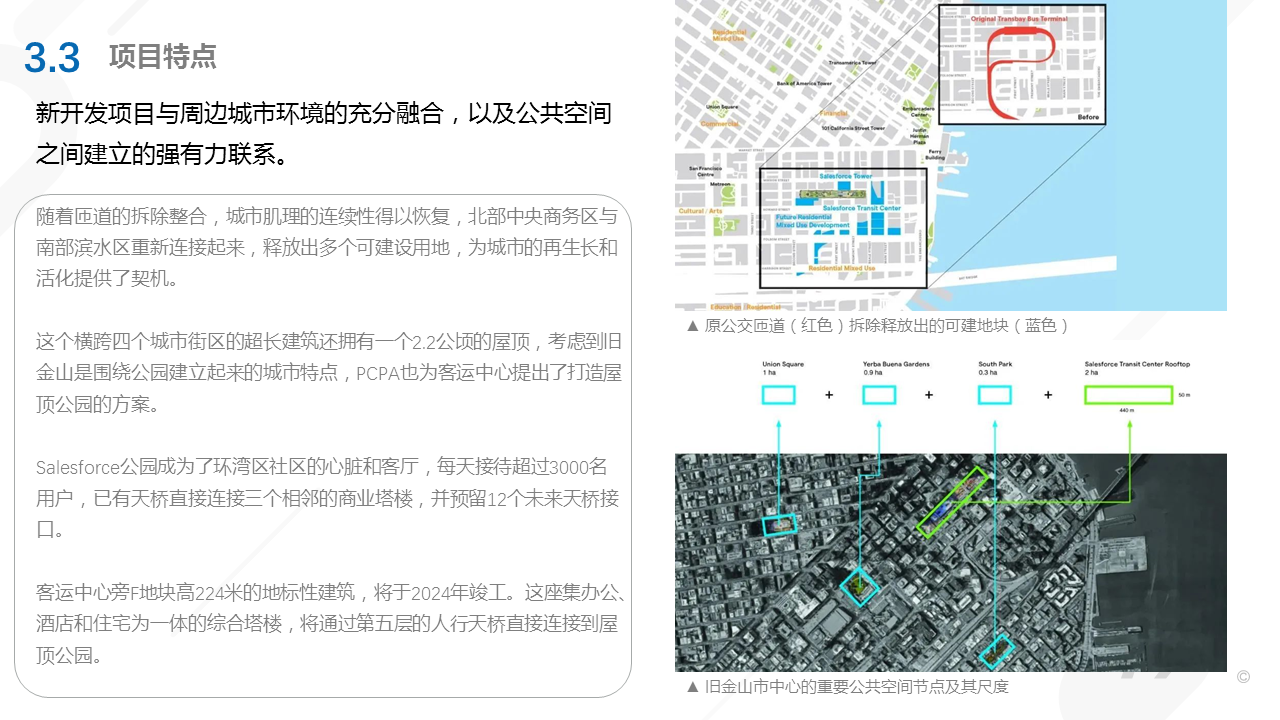1280x720 pixels.
Task: Click green outline marking transit center on aerial photo
Action: pyautogui.click(x=952, y=502)
